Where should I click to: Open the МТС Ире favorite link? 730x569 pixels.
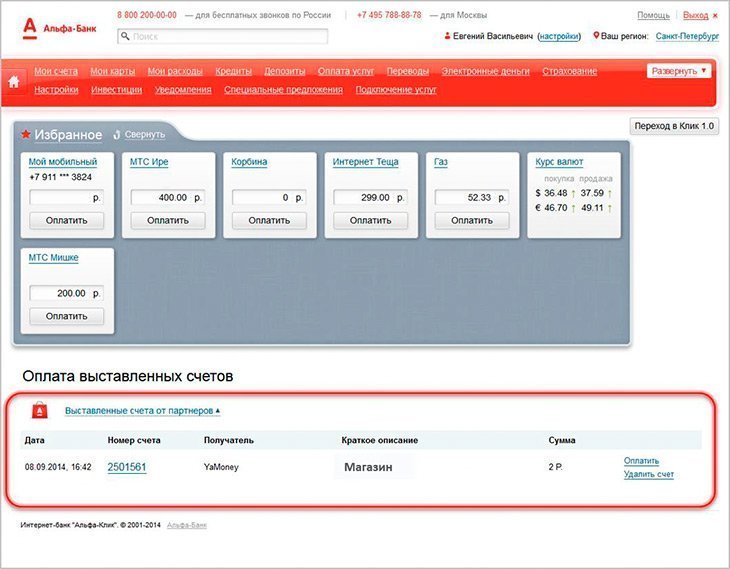149,162
